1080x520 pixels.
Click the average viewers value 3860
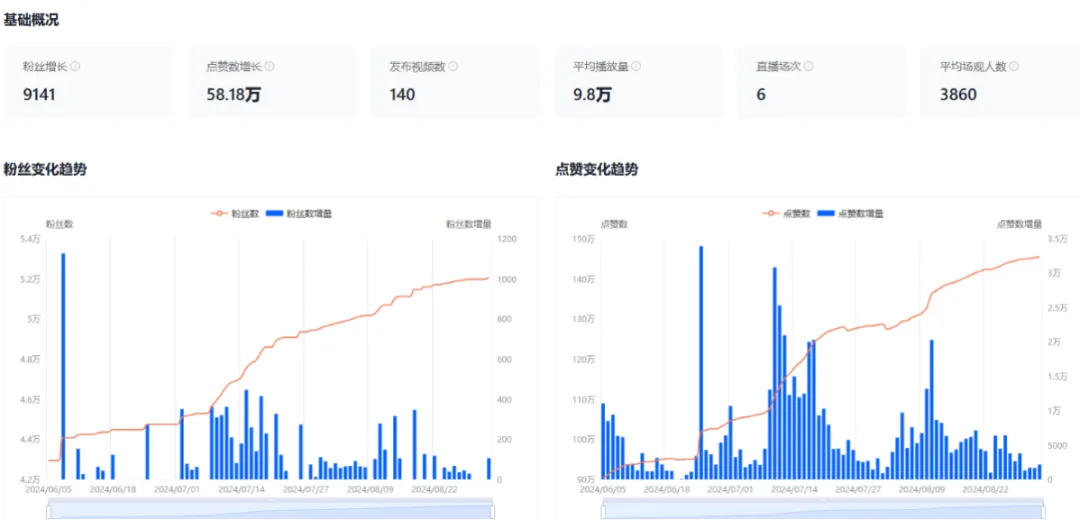click(958, 95)
